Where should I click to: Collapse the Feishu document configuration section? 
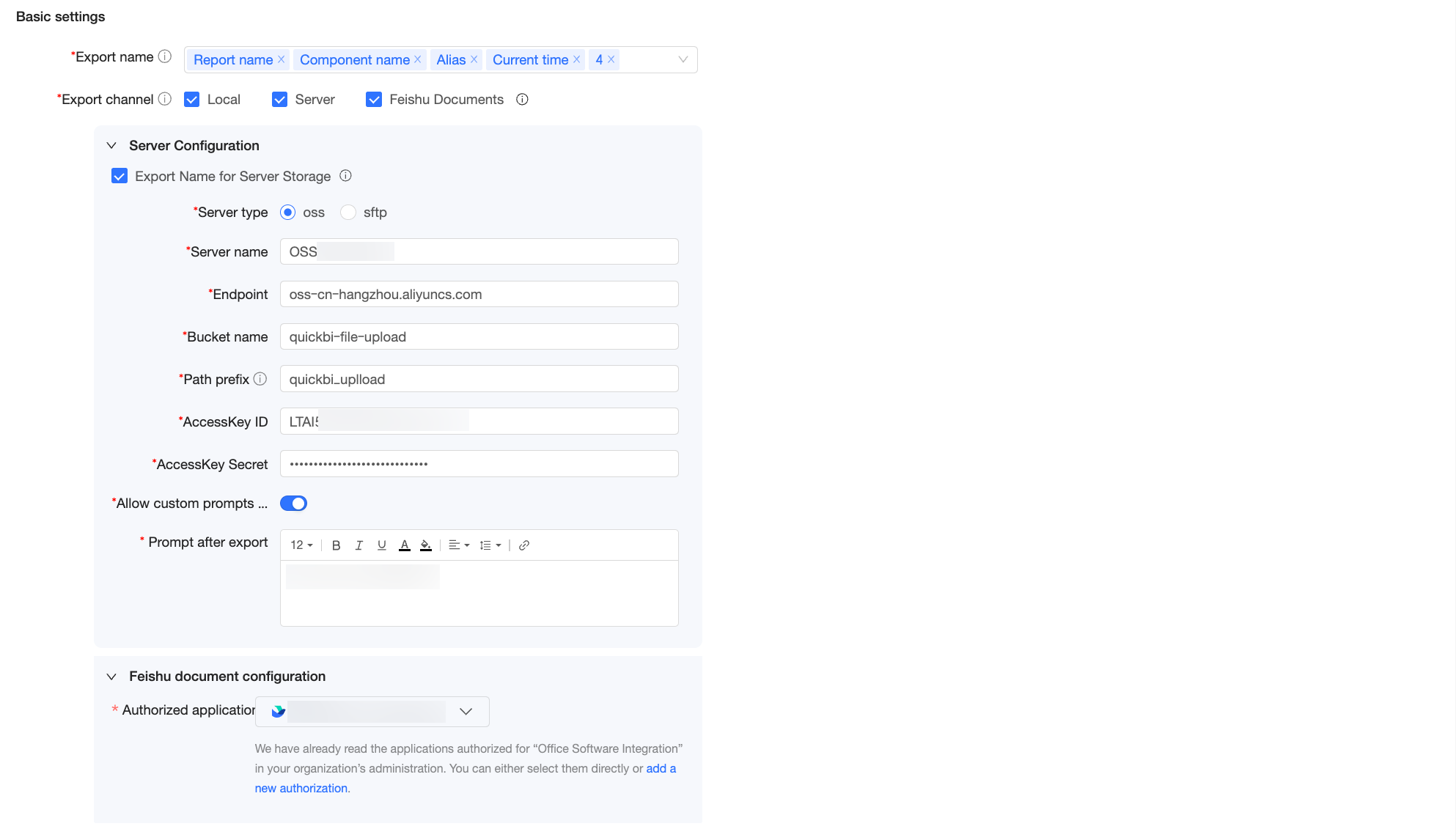tap(111, 677)
